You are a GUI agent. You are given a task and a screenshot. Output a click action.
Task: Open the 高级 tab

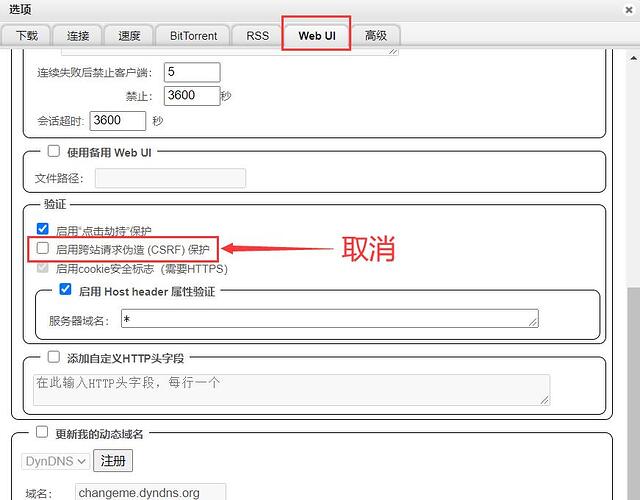pyautogui.click(x=376, y=36)
